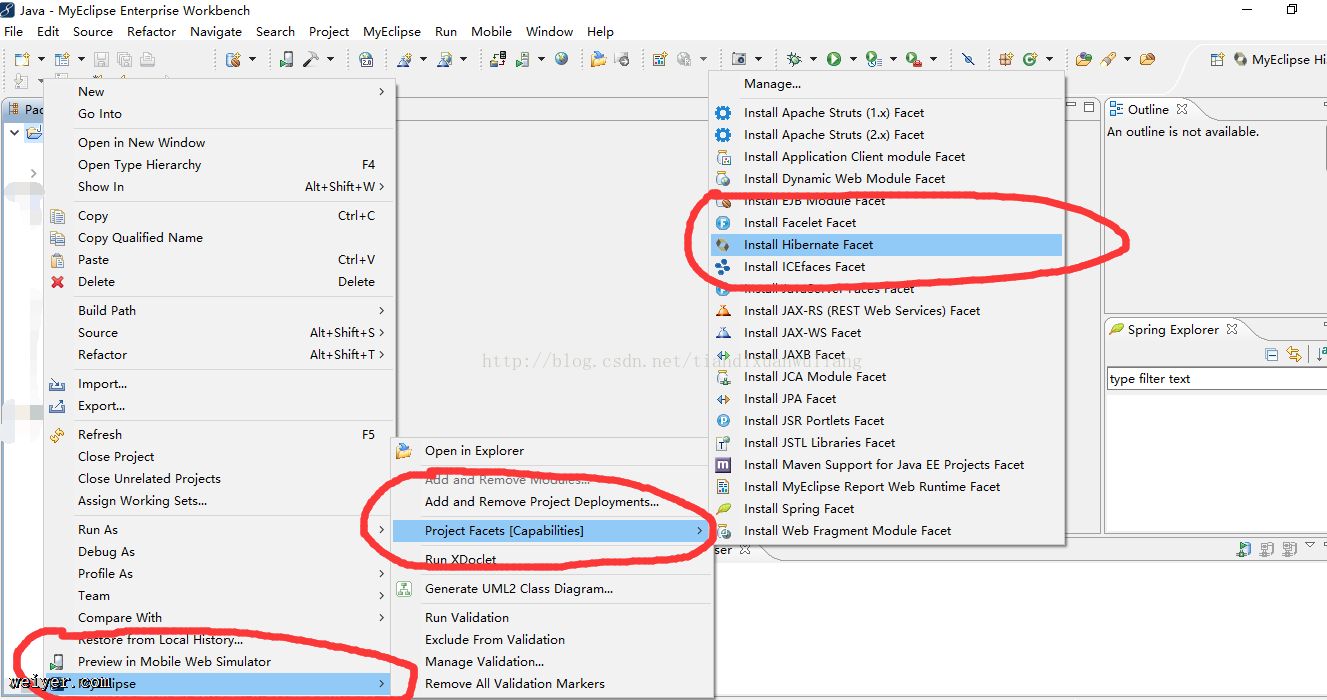The height and width of the screenshot is (700, 1327).
Task: Click the green Run toolbar icon
Action: coord(833,60)
